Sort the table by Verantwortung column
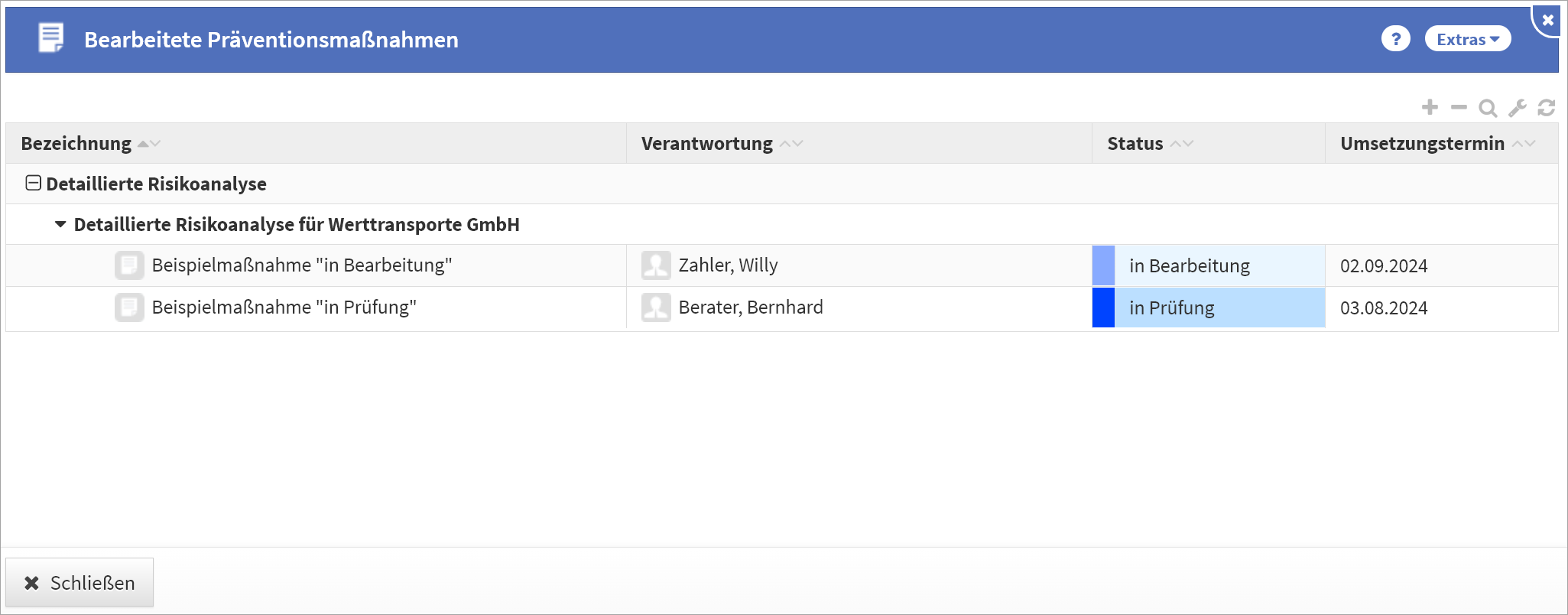 click(x=707, y=144)
